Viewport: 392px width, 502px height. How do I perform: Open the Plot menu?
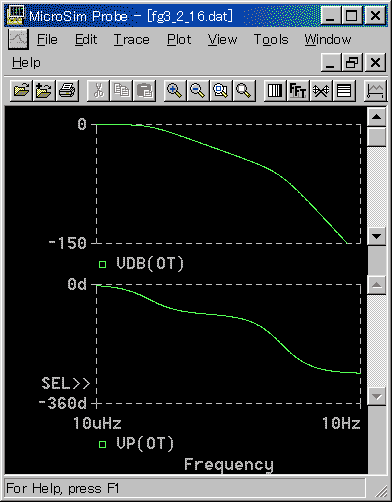pyautogui.click(x=179, y=40)
